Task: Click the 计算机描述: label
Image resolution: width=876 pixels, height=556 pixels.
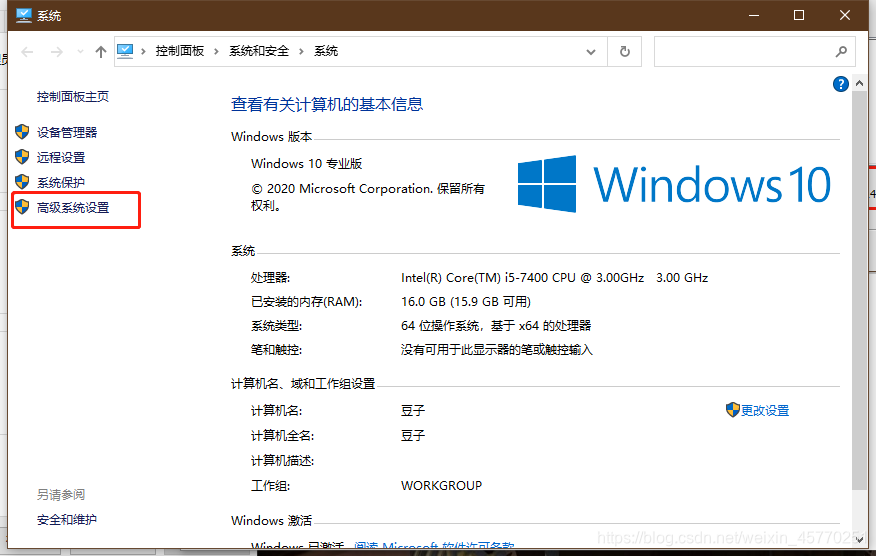Action: (283, 461)
